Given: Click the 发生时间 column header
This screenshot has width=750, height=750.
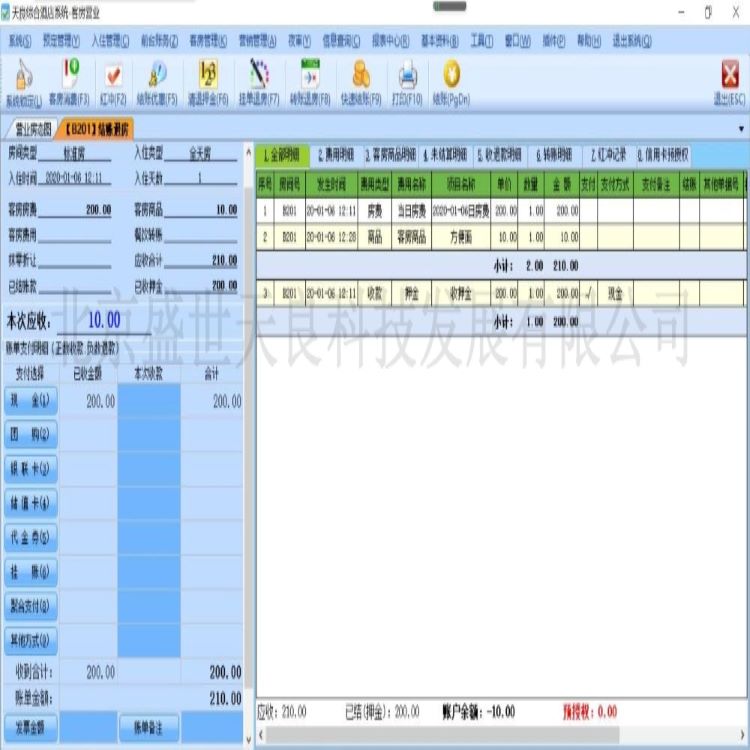Looking at the screenshot, I should pyautogui.click(x=331, y=185).
